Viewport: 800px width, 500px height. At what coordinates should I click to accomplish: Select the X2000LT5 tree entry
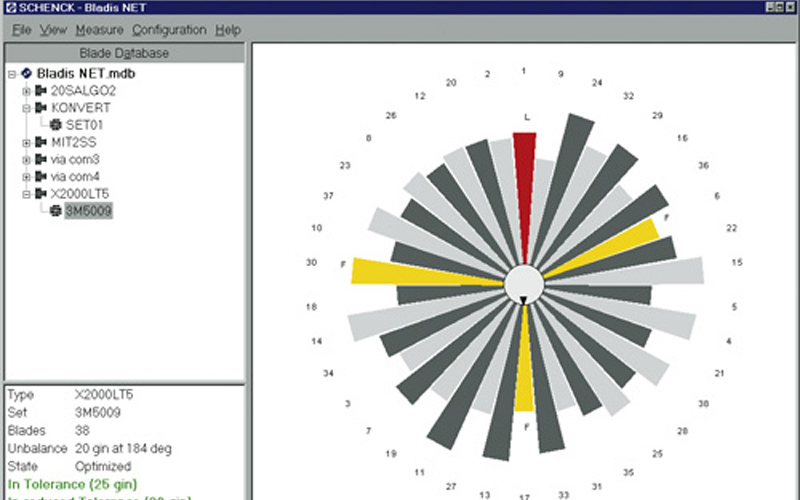tap(80, 194)
